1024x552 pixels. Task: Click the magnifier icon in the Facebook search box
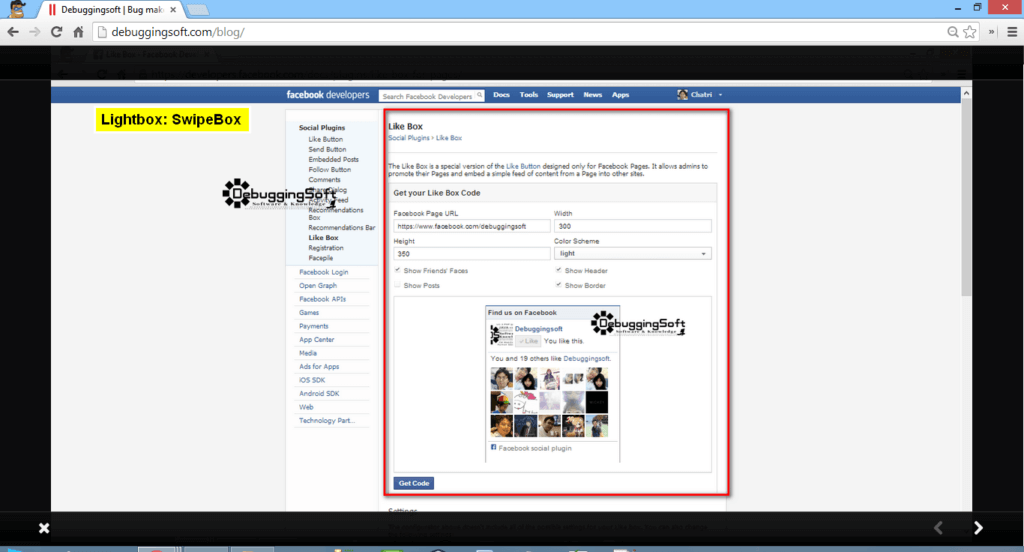[479, 95]
